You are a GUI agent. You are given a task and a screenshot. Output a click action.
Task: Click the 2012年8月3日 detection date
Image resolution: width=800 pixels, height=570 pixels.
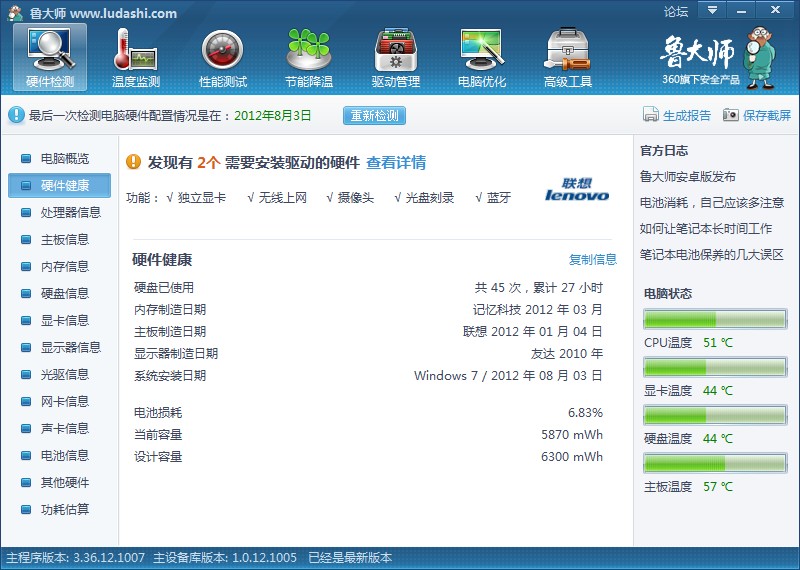pos(272,115)
